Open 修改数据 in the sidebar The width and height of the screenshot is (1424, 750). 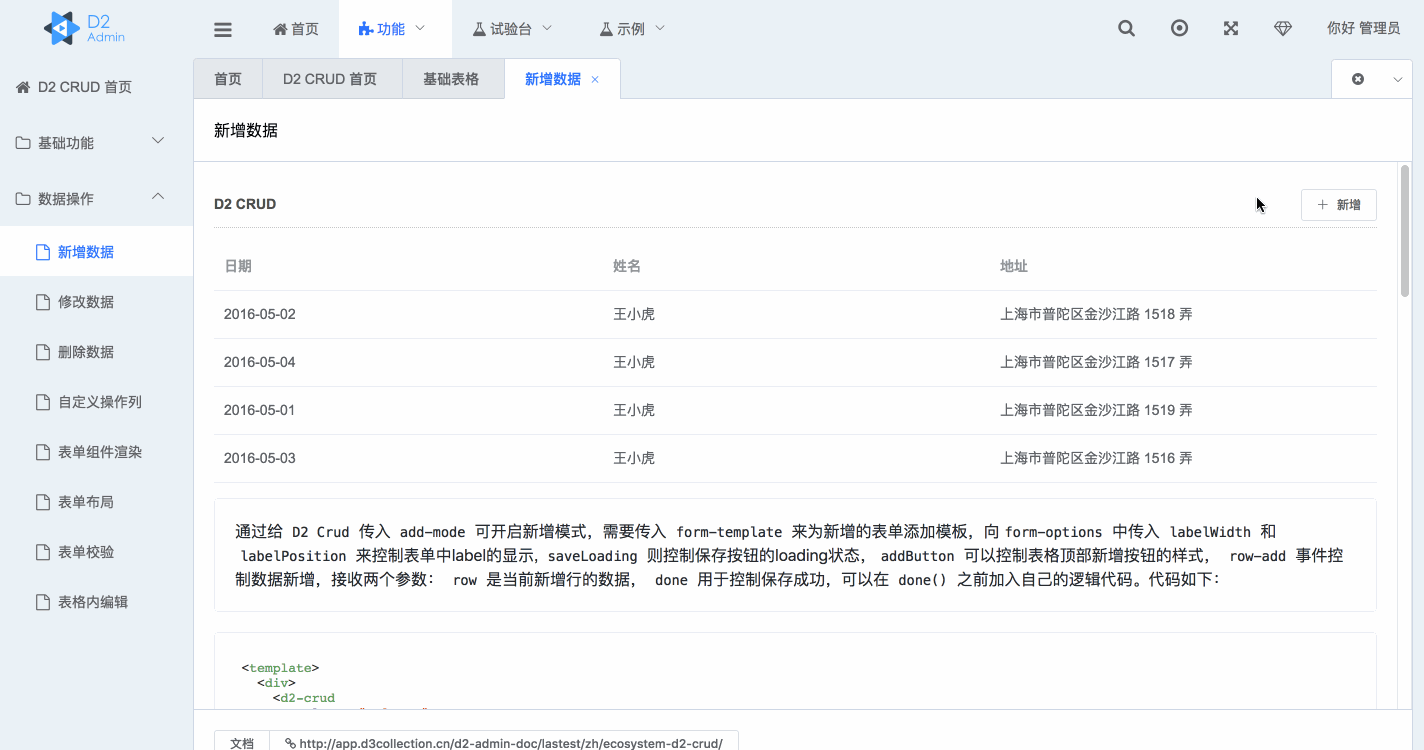tap(96, 302)
